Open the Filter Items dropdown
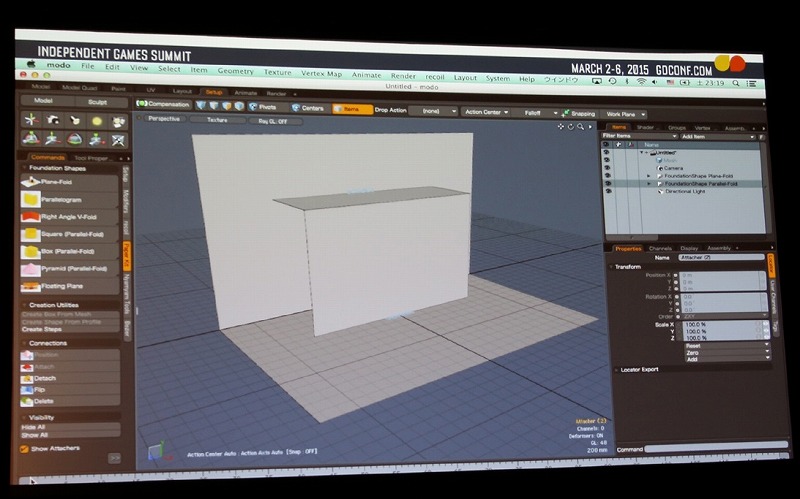The width and height of the screenshot is (800, 499). coord(639,136)
